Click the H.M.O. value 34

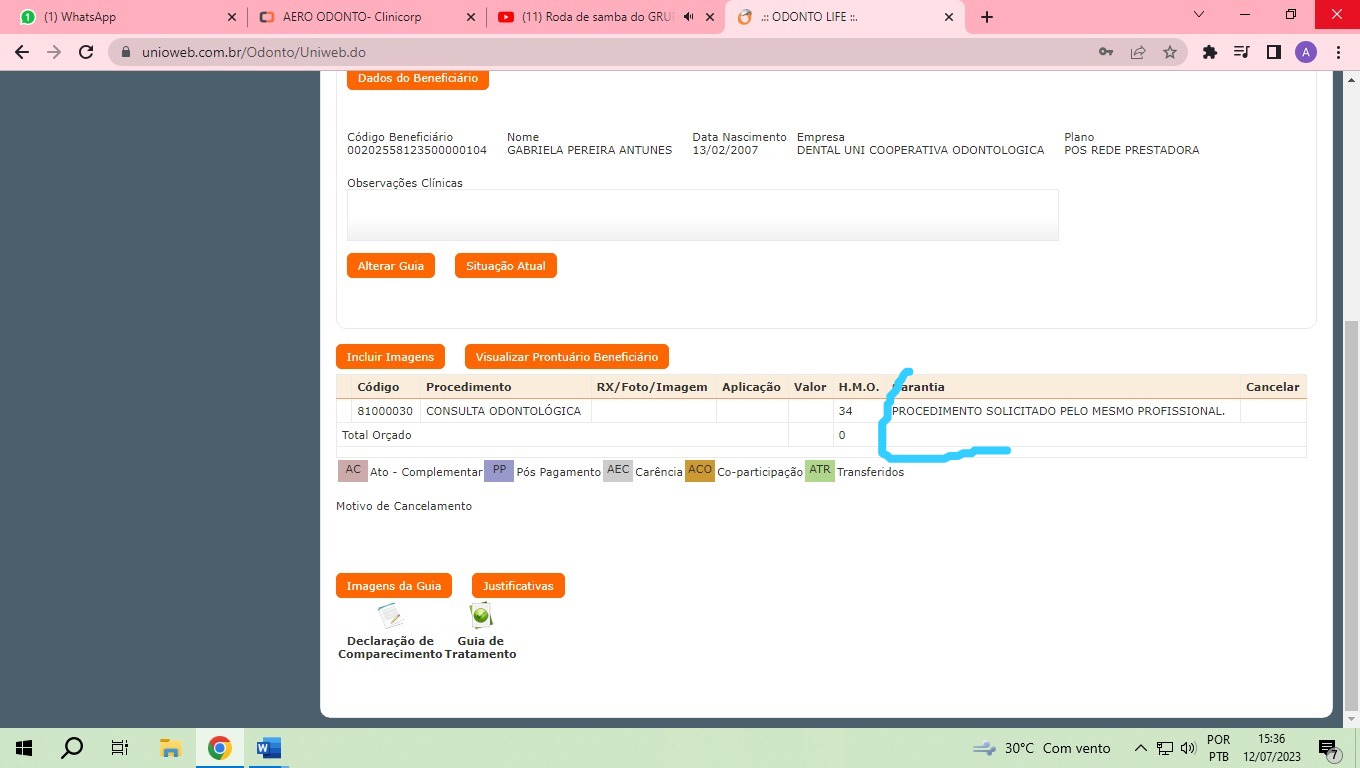coord(846,411)
